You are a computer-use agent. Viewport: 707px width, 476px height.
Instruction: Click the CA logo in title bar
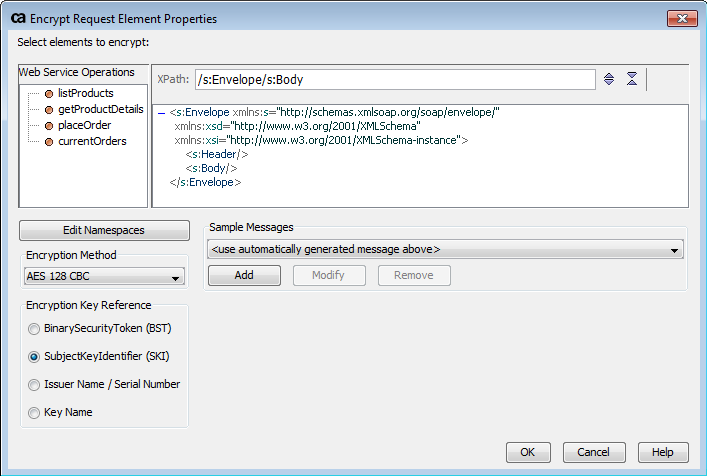tap(17, 19)
